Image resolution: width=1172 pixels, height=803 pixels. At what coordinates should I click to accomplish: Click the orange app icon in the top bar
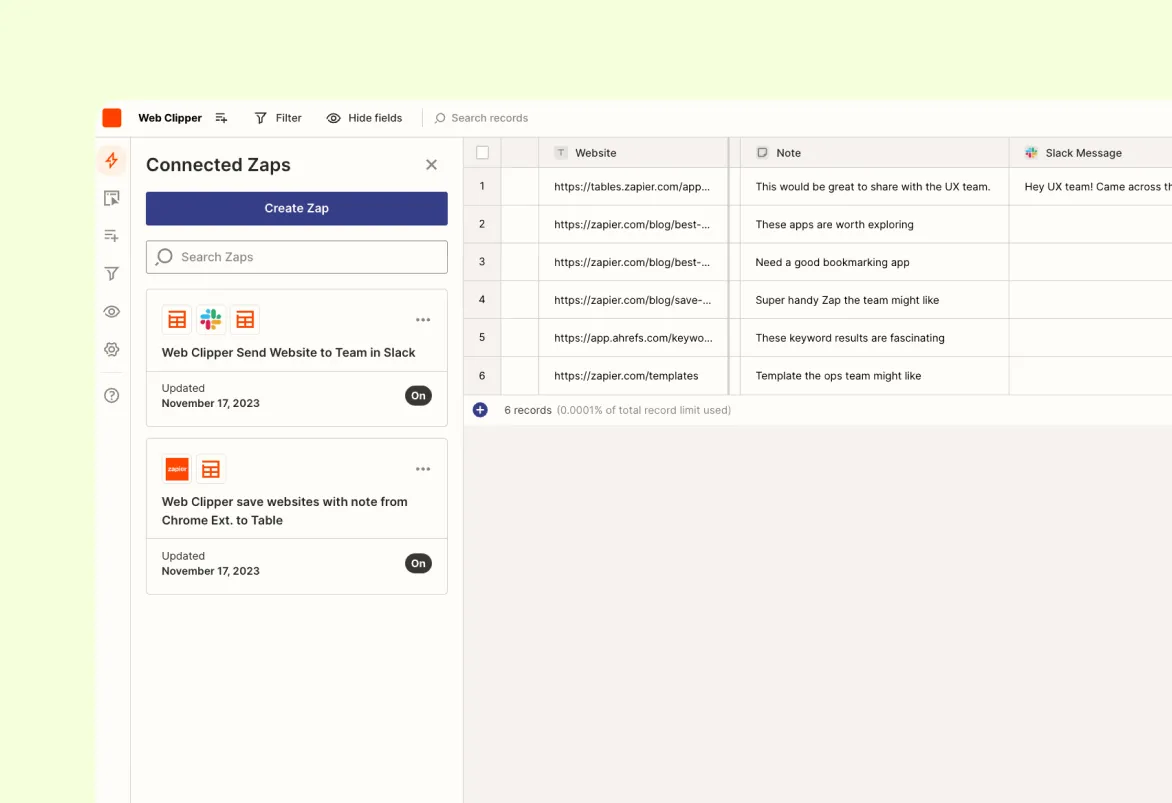pos(112,117)
